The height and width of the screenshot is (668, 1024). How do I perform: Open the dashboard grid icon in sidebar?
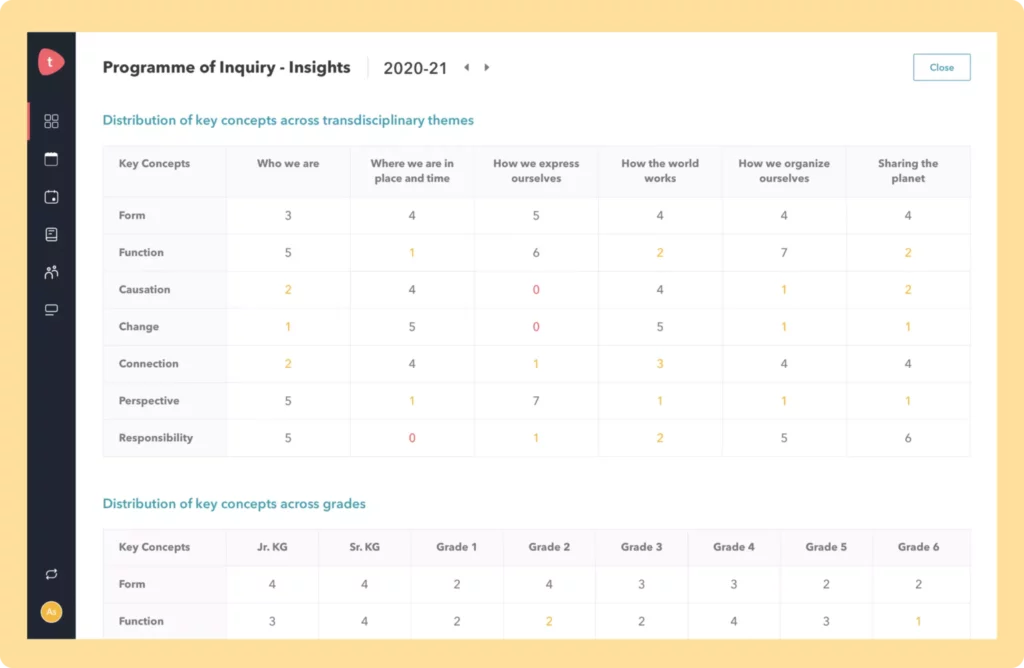click(52, 121)
